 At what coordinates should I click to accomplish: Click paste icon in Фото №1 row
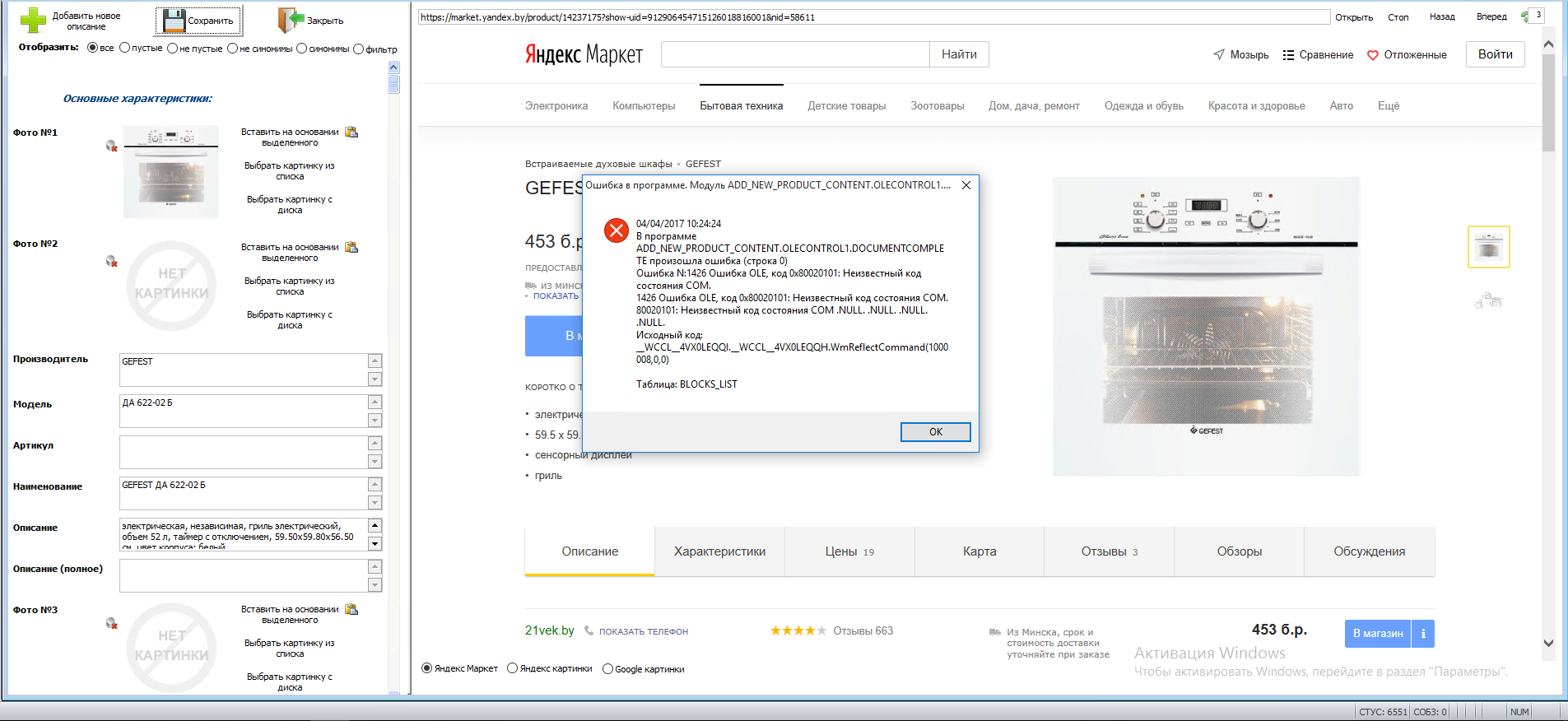[x=351, y=132]
